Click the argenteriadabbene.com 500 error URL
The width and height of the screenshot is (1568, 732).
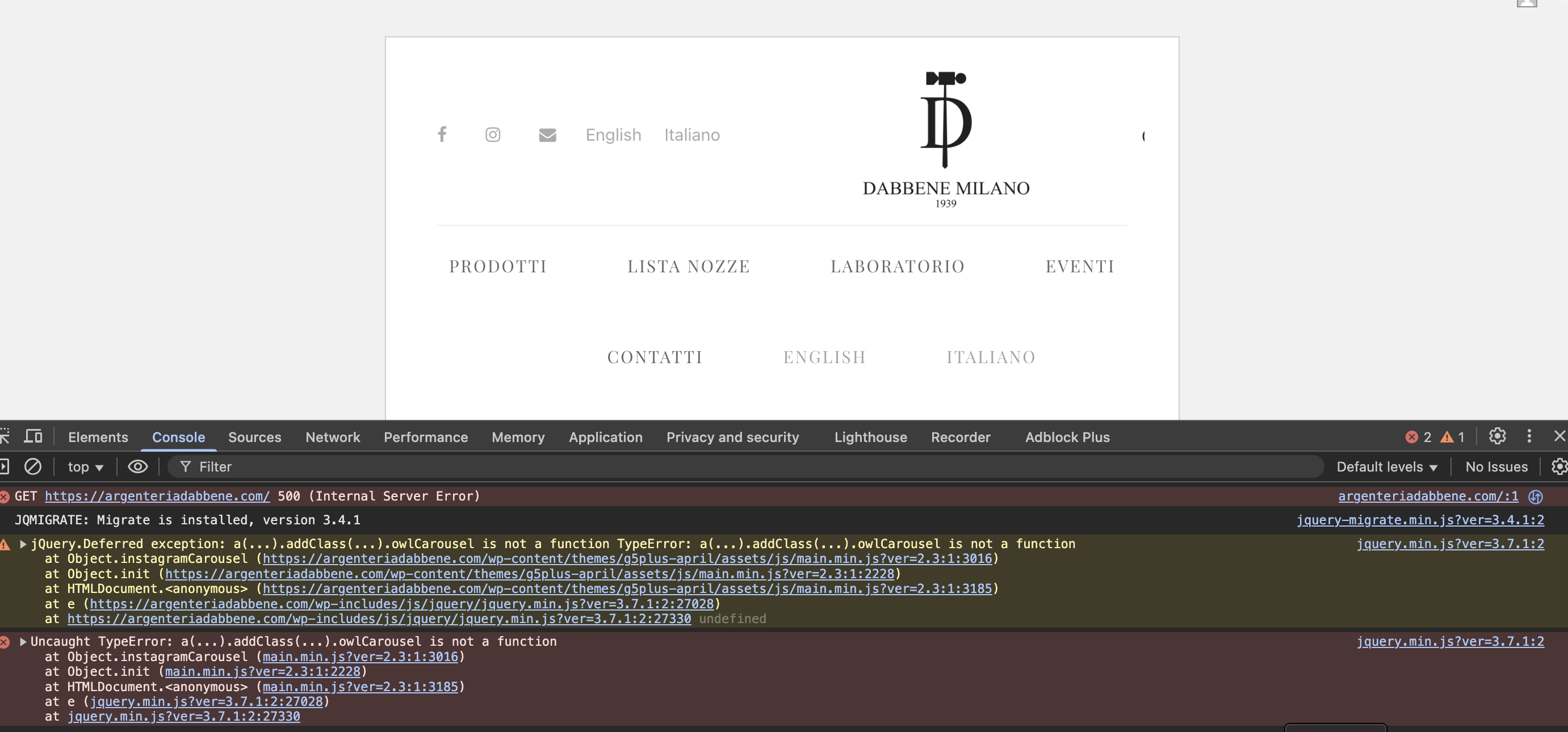pyautogui.click(x=157, y=496)
